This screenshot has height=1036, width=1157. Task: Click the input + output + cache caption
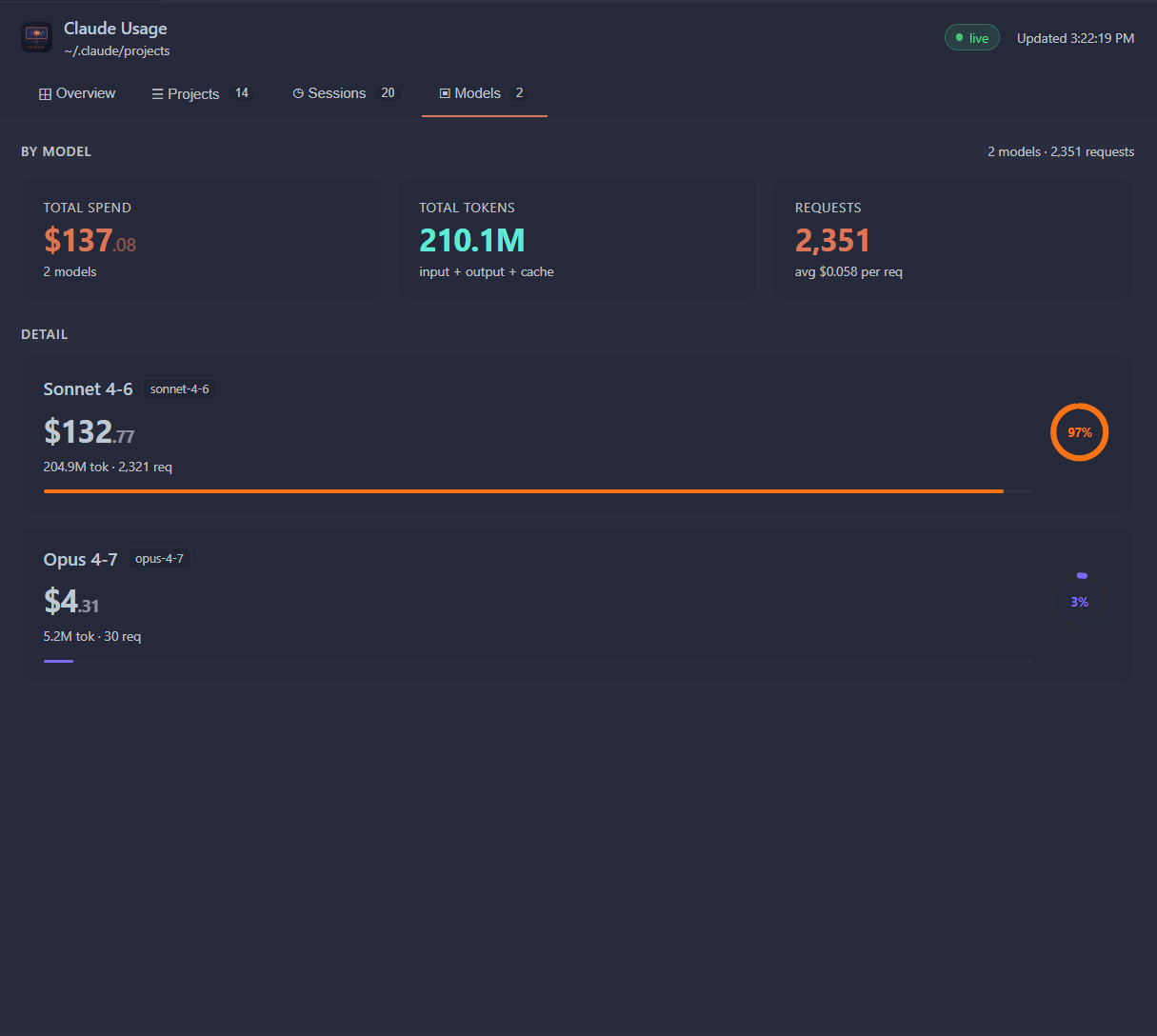tap(487, 272)
